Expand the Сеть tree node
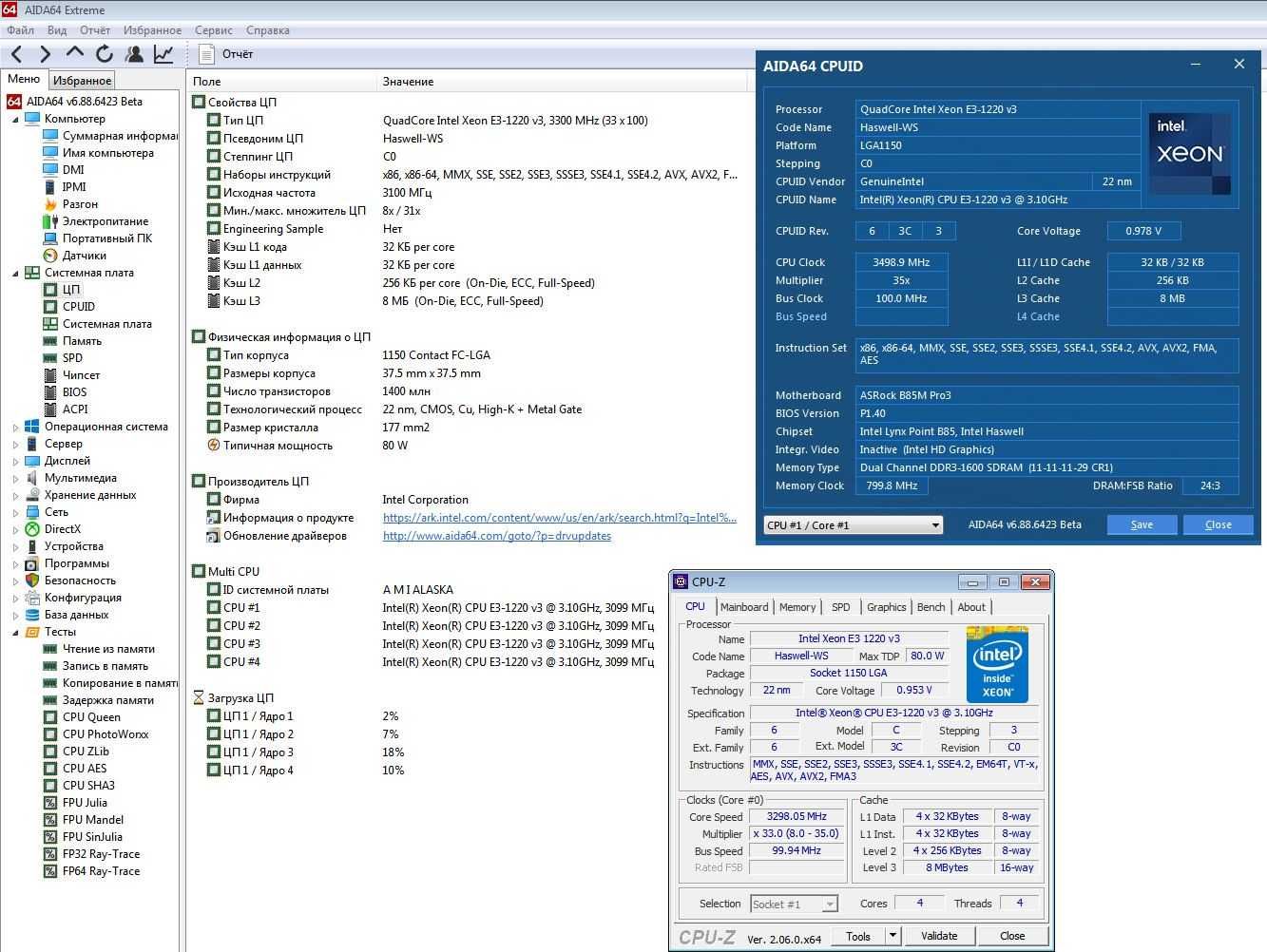 point(15,513)
